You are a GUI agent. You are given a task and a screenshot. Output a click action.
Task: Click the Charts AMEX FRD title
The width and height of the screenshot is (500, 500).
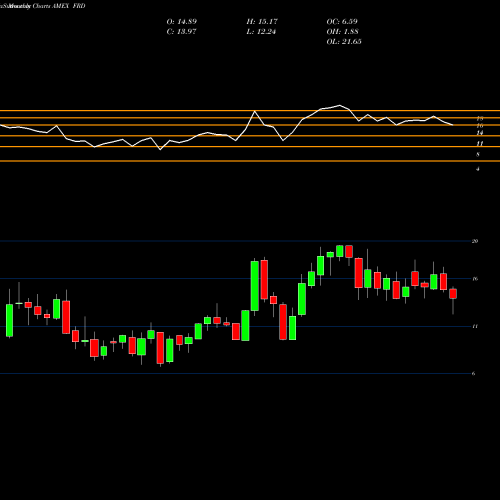59,6
